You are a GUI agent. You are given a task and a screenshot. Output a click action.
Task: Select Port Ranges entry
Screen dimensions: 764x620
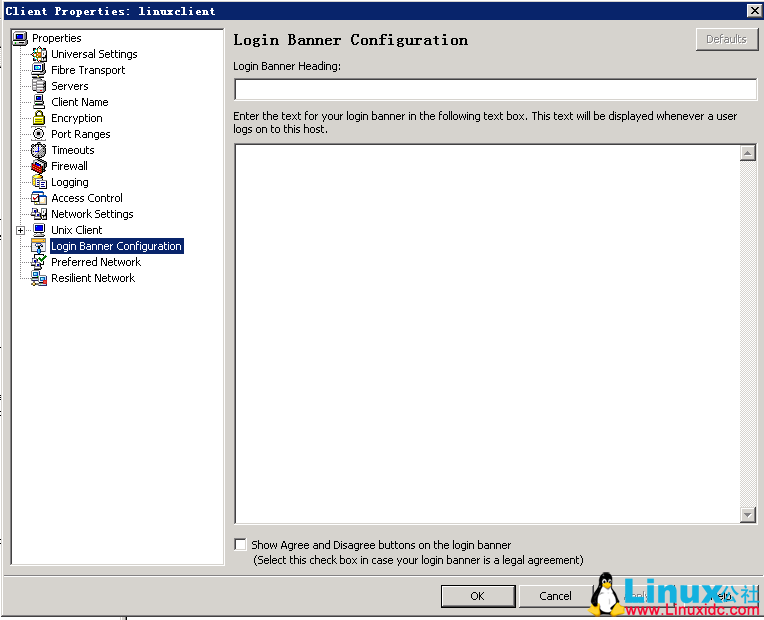[81, 134]
